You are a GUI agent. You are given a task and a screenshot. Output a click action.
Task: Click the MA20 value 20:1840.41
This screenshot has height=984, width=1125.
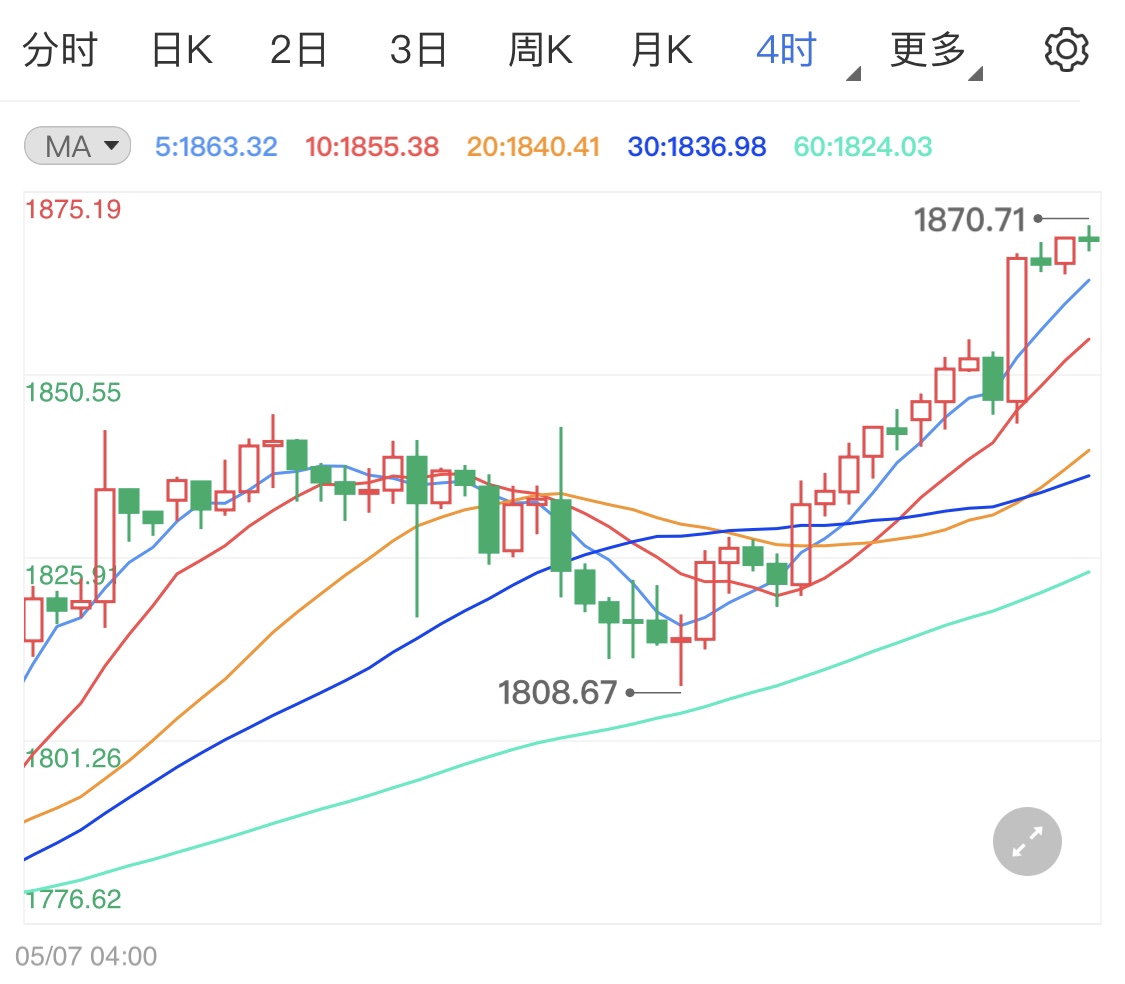[533, 146]
